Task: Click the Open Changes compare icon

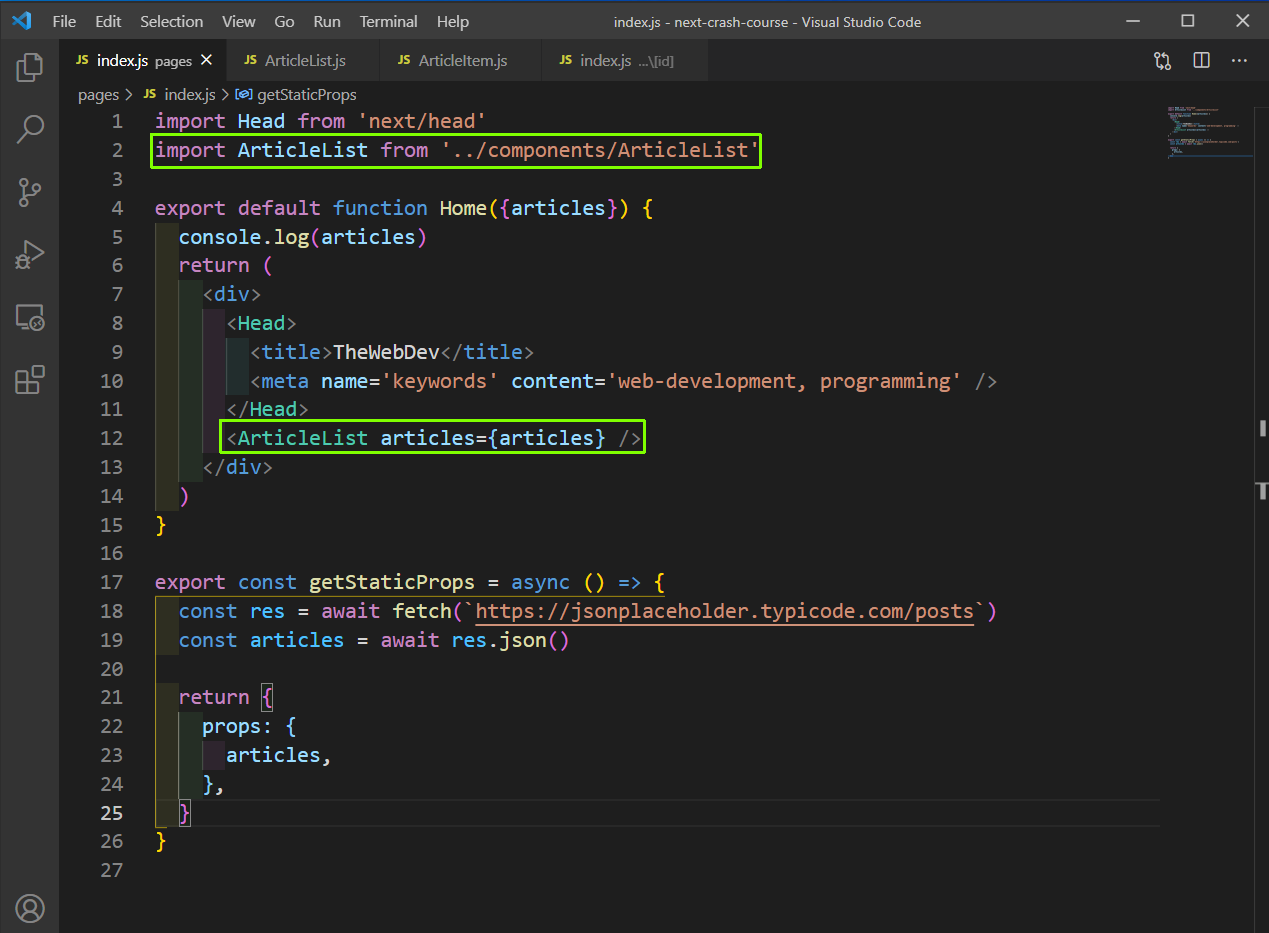Action: [x=1162, y=61]
